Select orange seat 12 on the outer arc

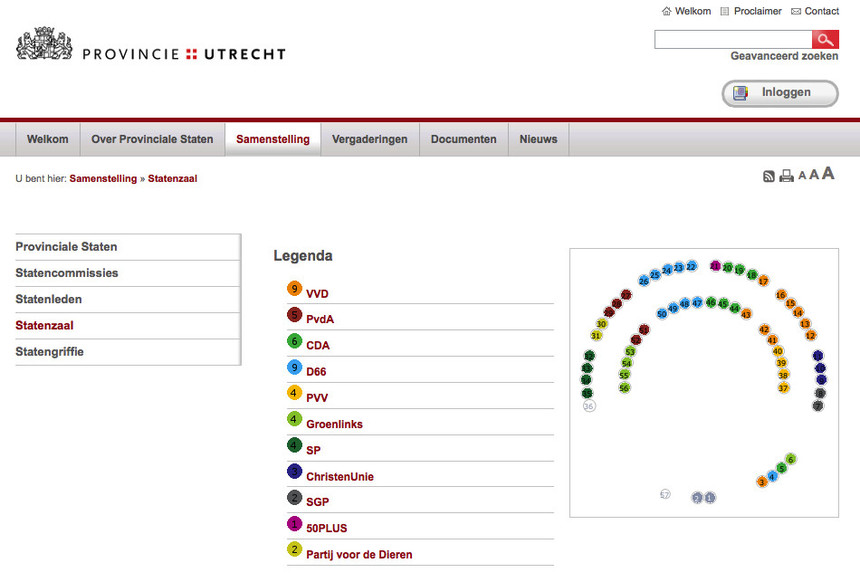pos(811,335)
